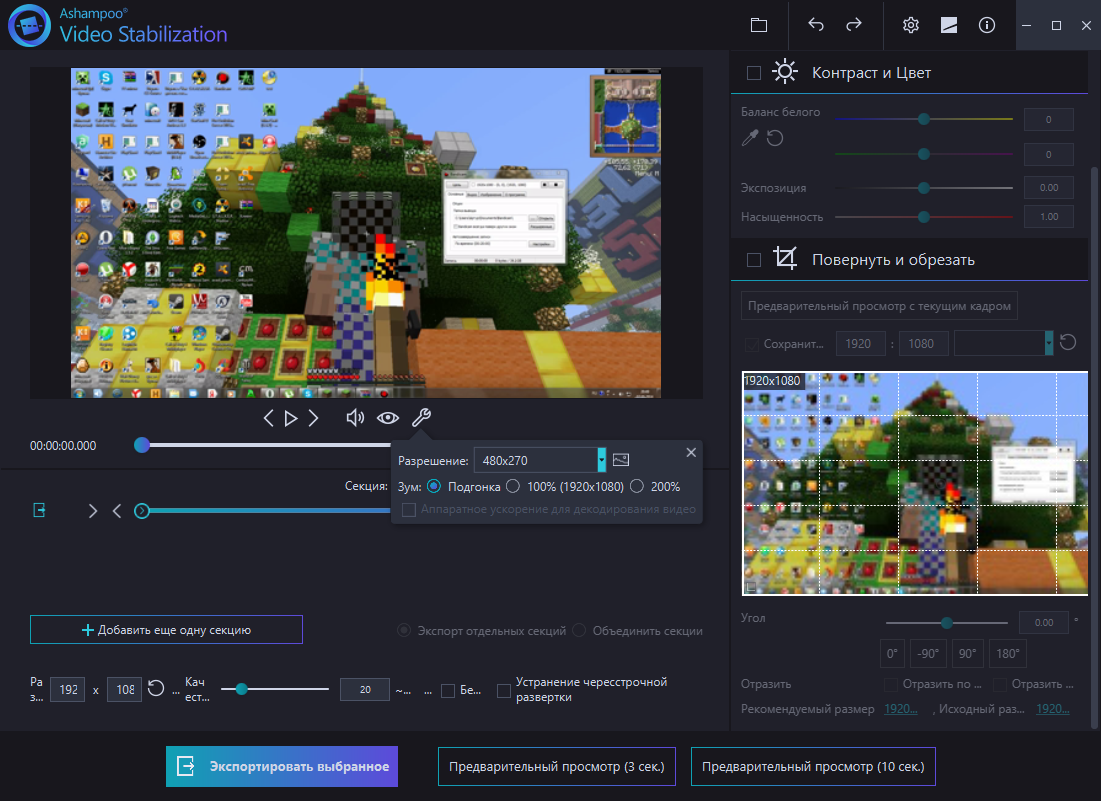
Task: Select the 200% zoom option
Action: [637, 486]
